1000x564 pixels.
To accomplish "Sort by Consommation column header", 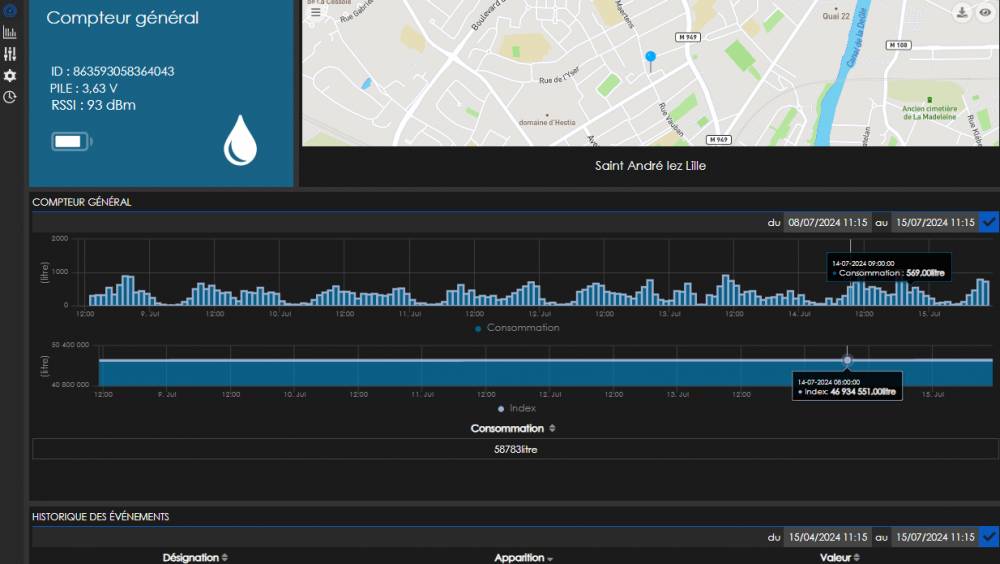I will click(x=513, y=428).
